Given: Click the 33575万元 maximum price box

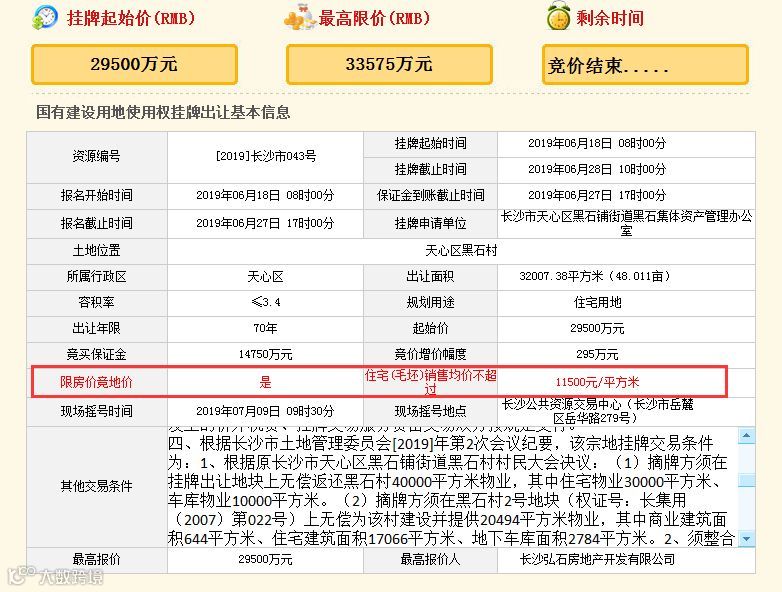Looking at the screenshot, I should click(389, 64).
